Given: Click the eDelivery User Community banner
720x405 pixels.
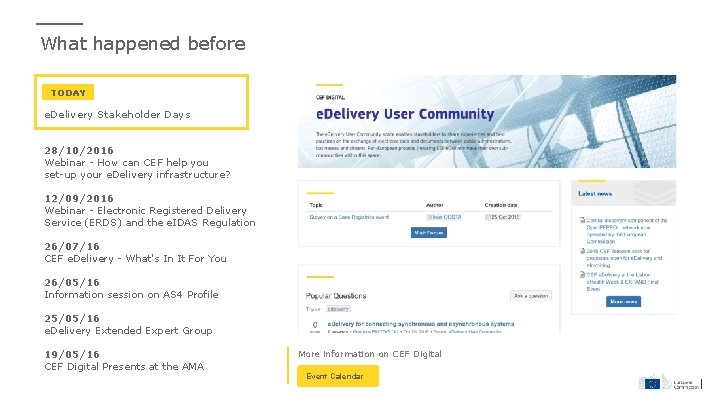Looking at the screenshot, I should click(x=486, y=120).
